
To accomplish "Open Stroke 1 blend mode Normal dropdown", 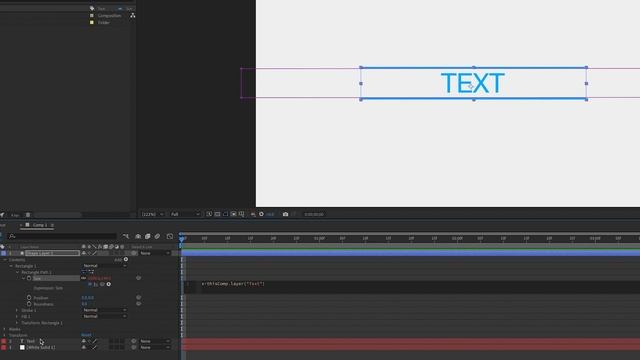I will coord(105,310).
